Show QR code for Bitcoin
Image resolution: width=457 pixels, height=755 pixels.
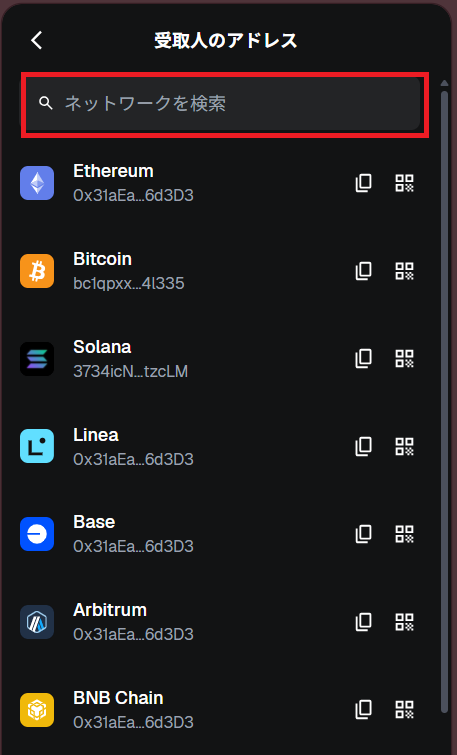point(405,271)
